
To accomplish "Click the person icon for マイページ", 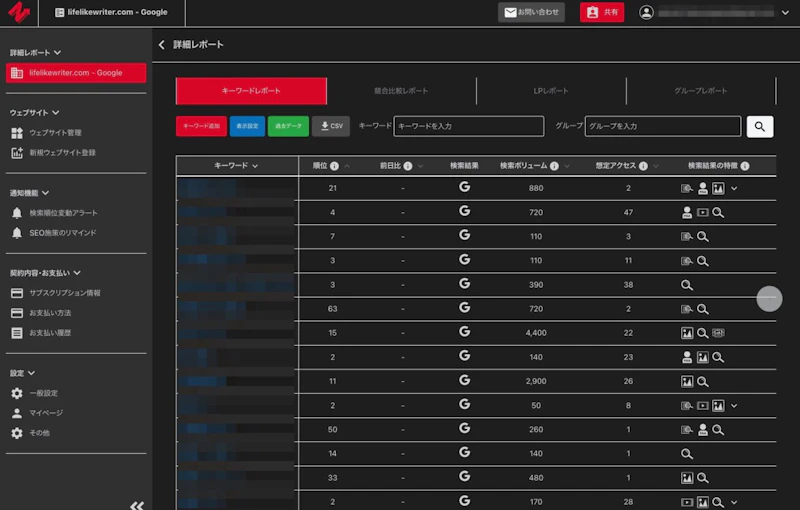I will coord(17,413).
